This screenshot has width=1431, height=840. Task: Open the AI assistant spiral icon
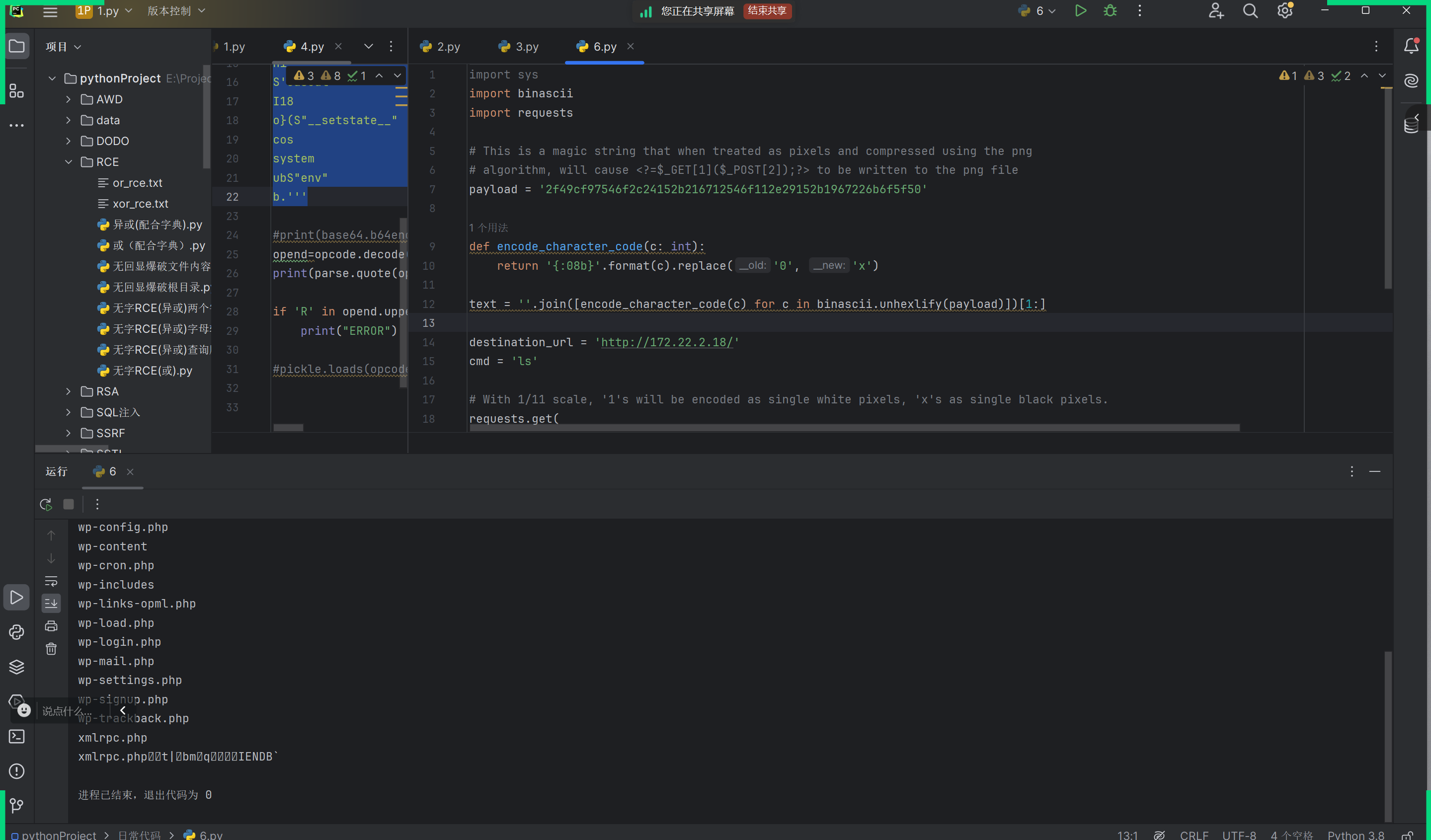point(1411,80)
